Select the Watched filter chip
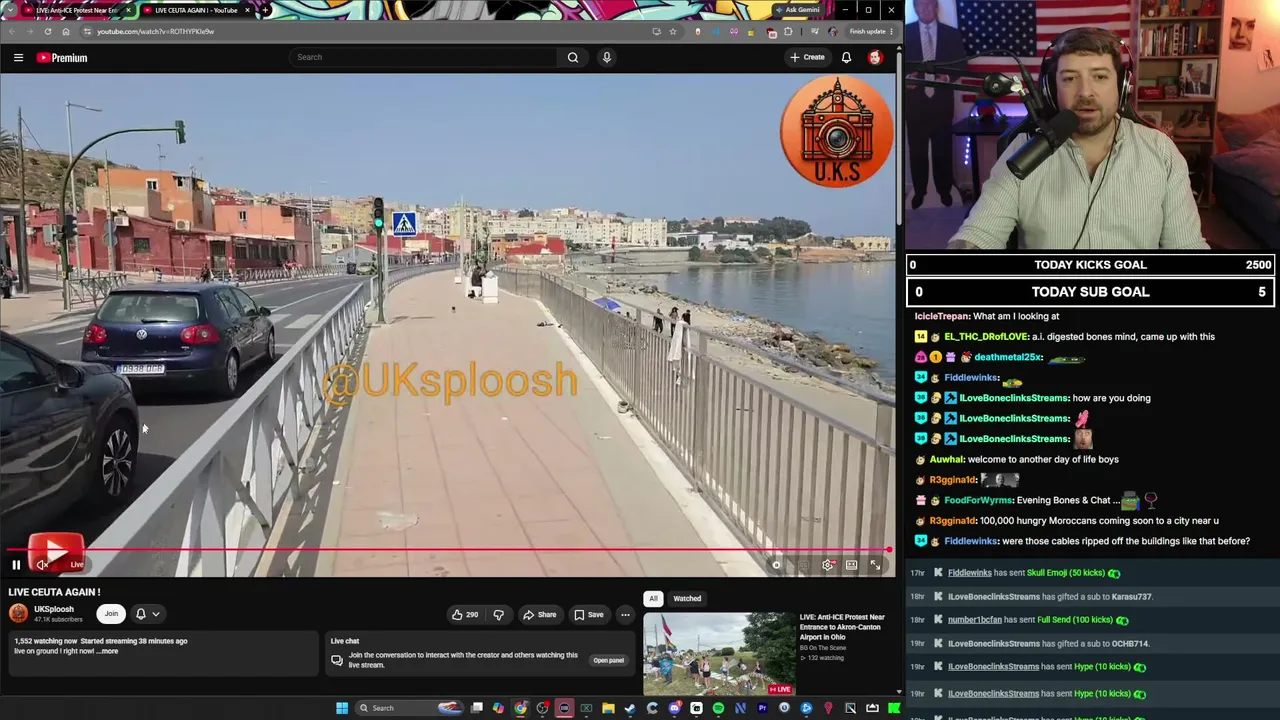 tap(687, 598)
